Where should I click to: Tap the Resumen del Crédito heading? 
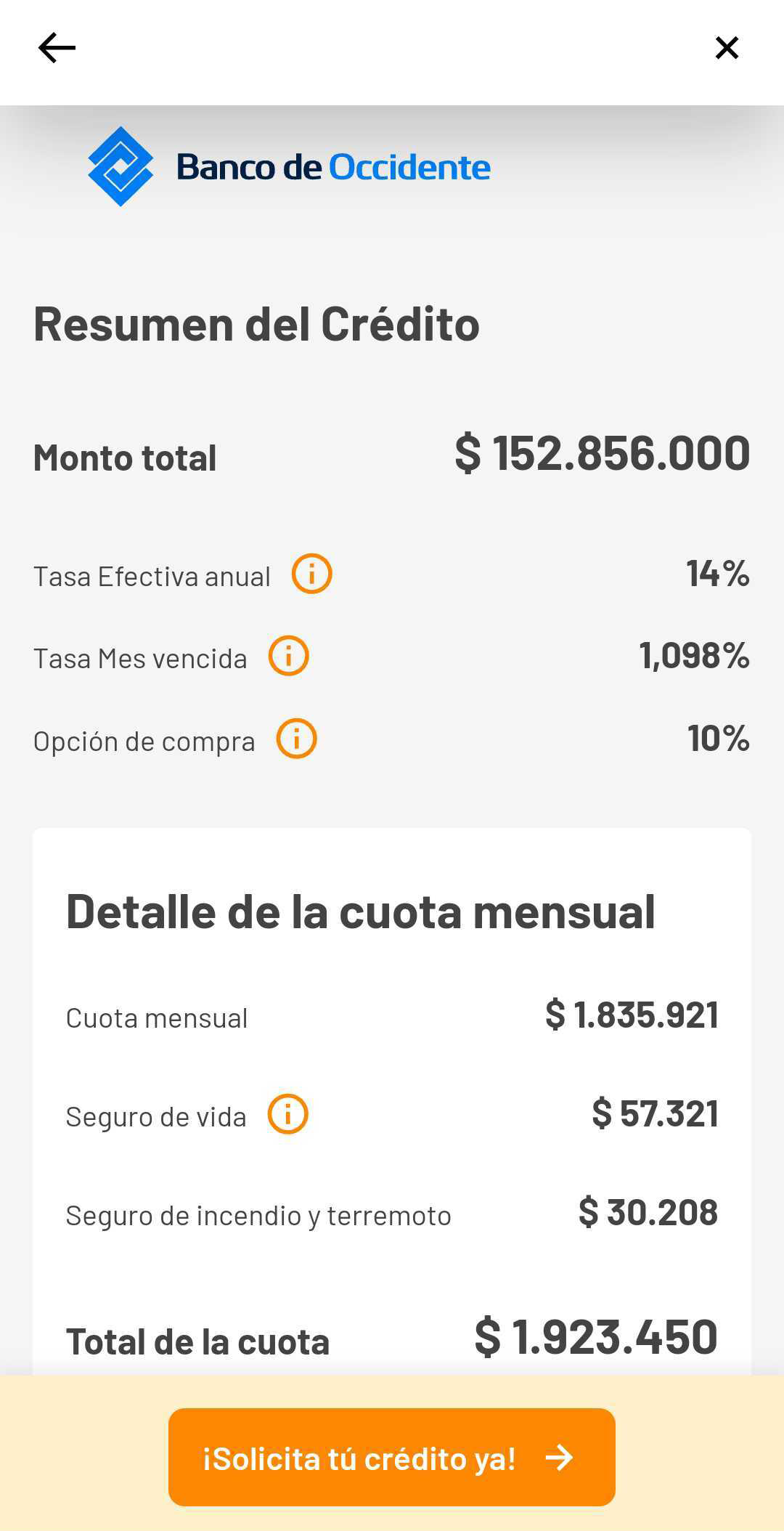256,324
